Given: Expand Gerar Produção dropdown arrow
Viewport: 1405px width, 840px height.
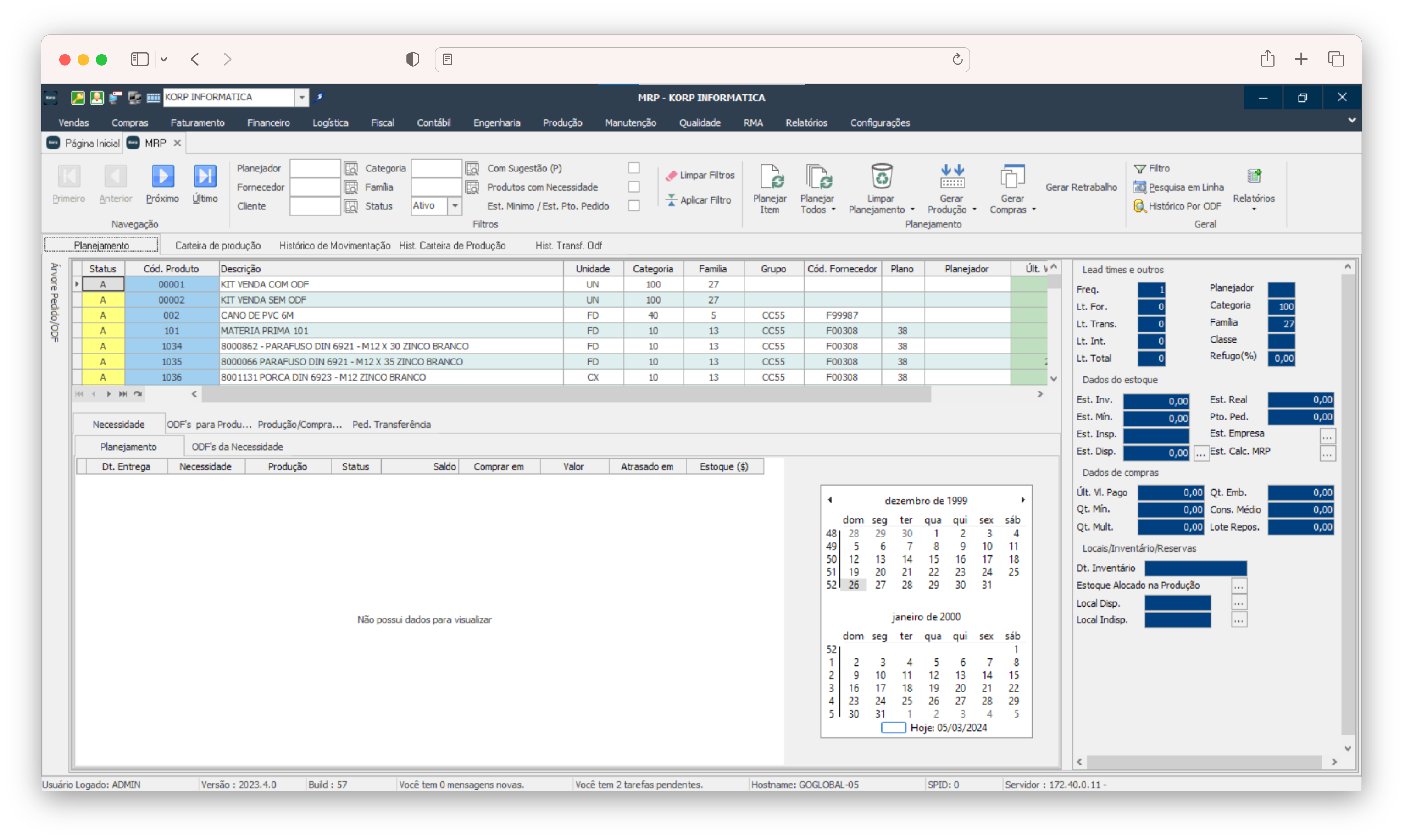Looking at the screenshot, I should [x=975, y=210].
